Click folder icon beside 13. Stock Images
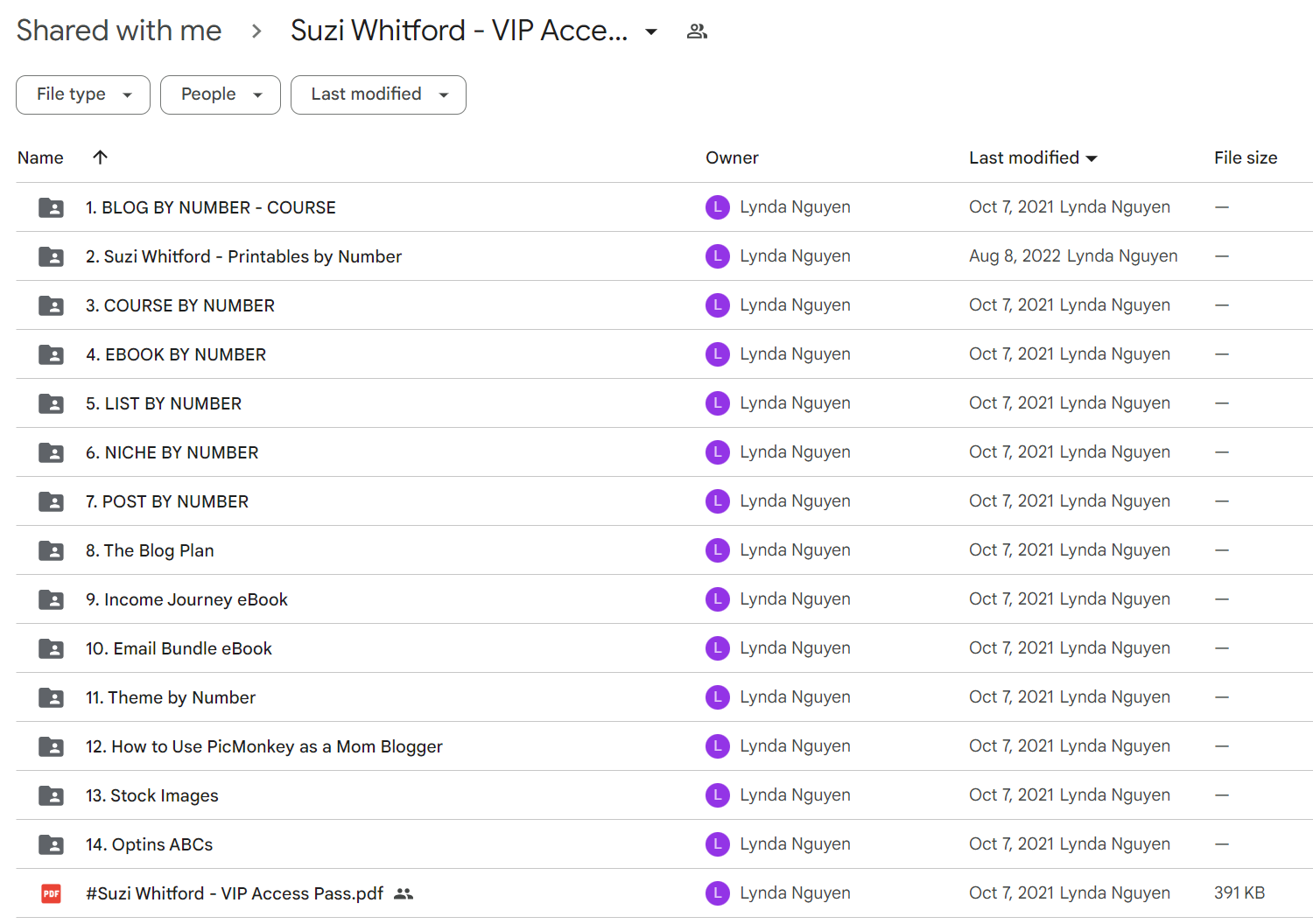This screenshot has width=1313, height=924. point(51,795)
